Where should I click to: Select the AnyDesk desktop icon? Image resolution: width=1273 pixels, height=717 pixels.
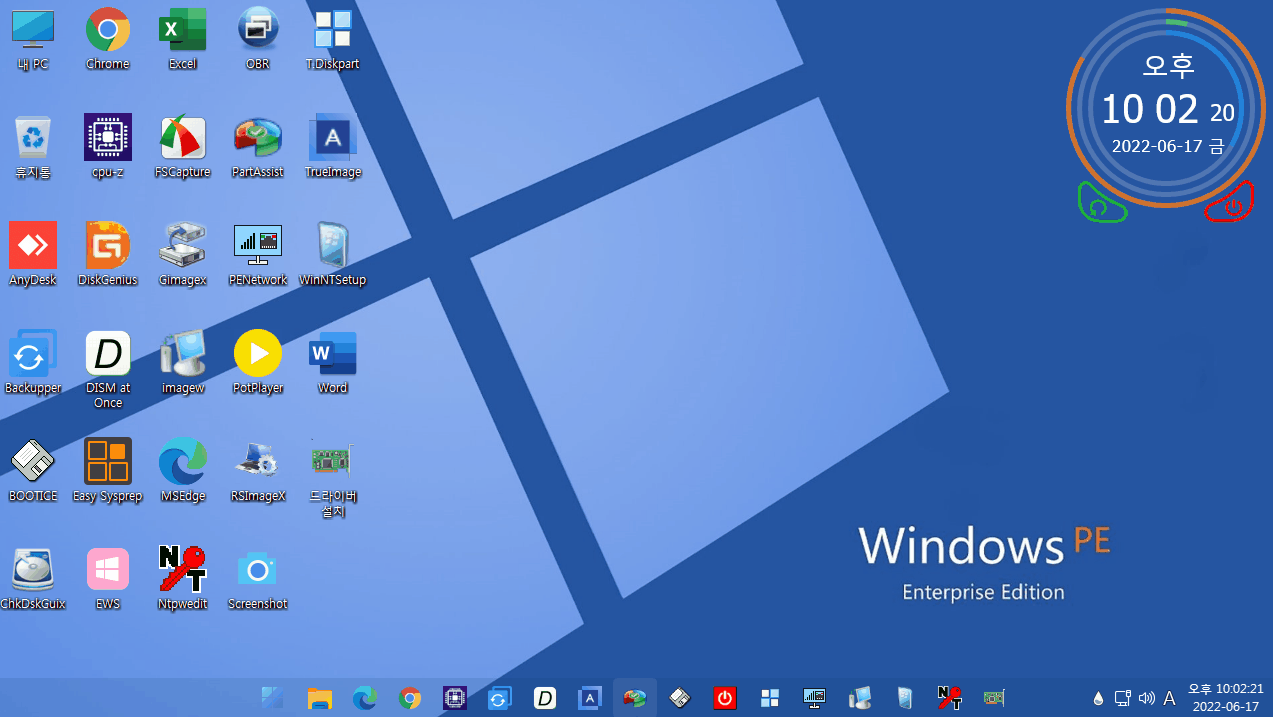(x=33, y=254)
